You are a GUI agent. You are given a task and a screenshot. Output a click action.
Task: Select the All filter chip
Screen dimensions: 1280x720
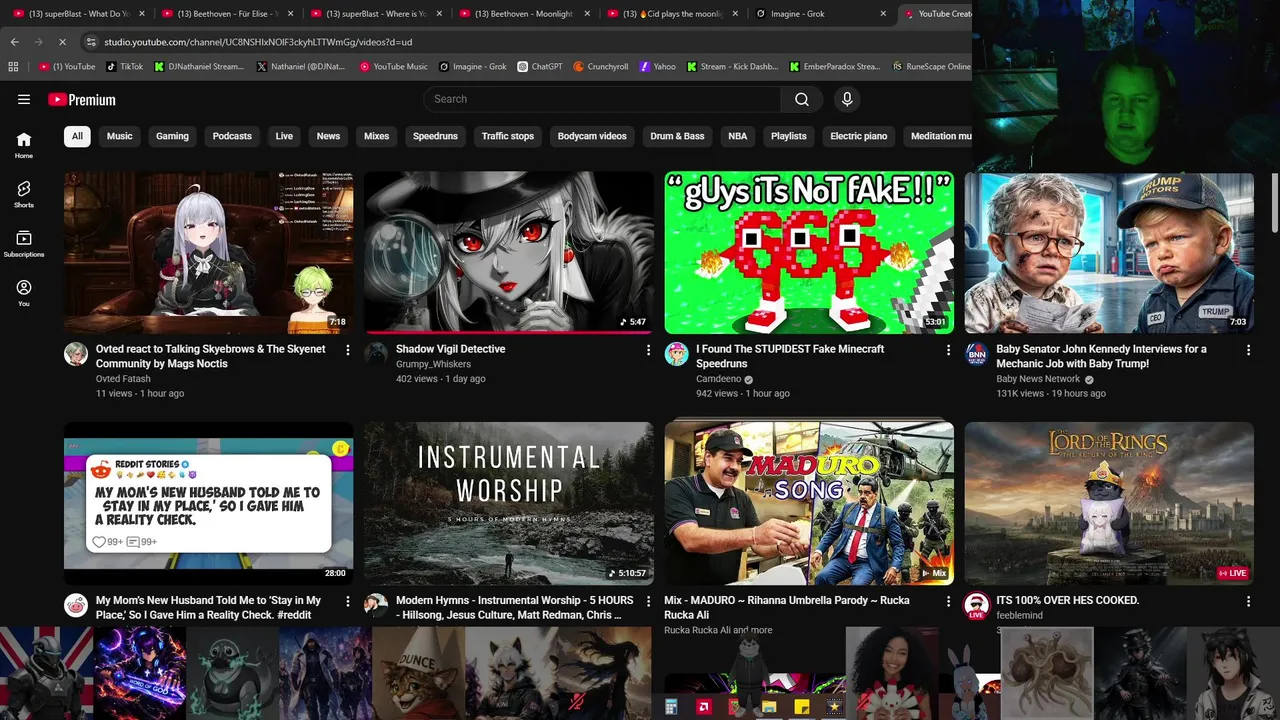(x=77, y=136)
